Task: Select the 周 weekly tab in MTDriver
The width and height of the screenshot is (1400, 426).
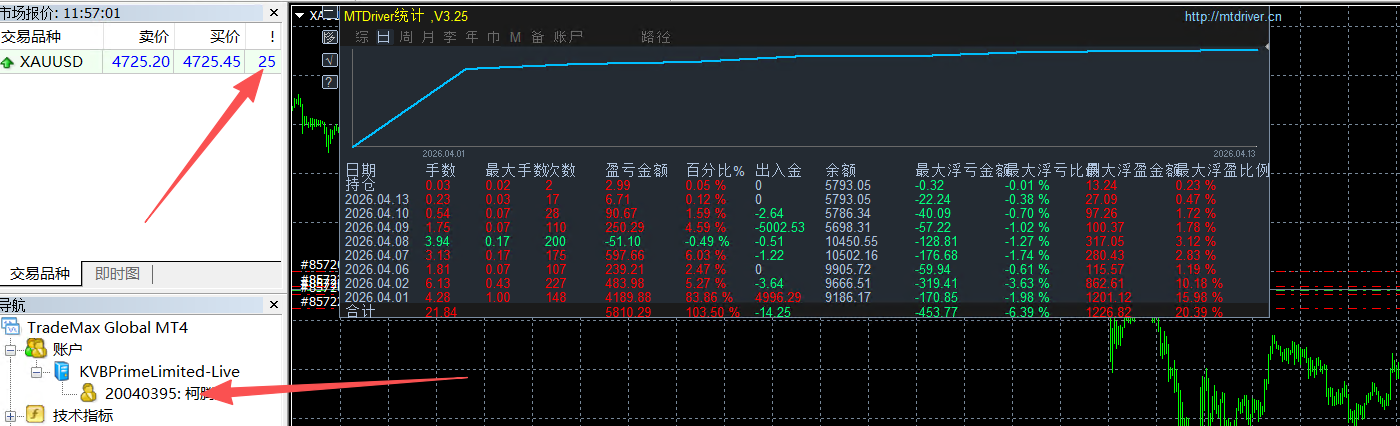Action: 406,37
